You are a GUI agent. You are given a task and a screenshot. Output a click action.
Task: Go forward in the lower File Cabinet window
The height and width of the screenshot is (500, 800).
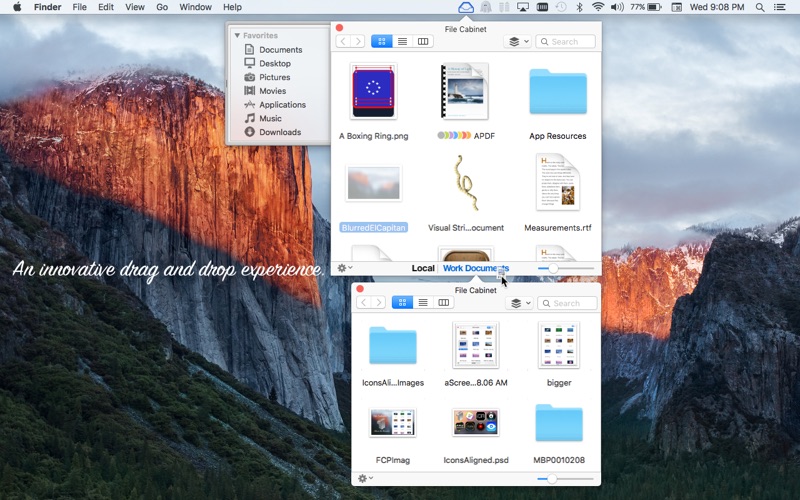tap(377, 303)
